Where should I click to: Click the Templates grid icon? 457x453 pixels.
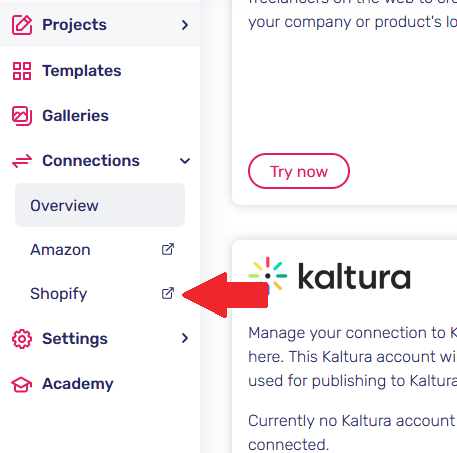[22, 71]
